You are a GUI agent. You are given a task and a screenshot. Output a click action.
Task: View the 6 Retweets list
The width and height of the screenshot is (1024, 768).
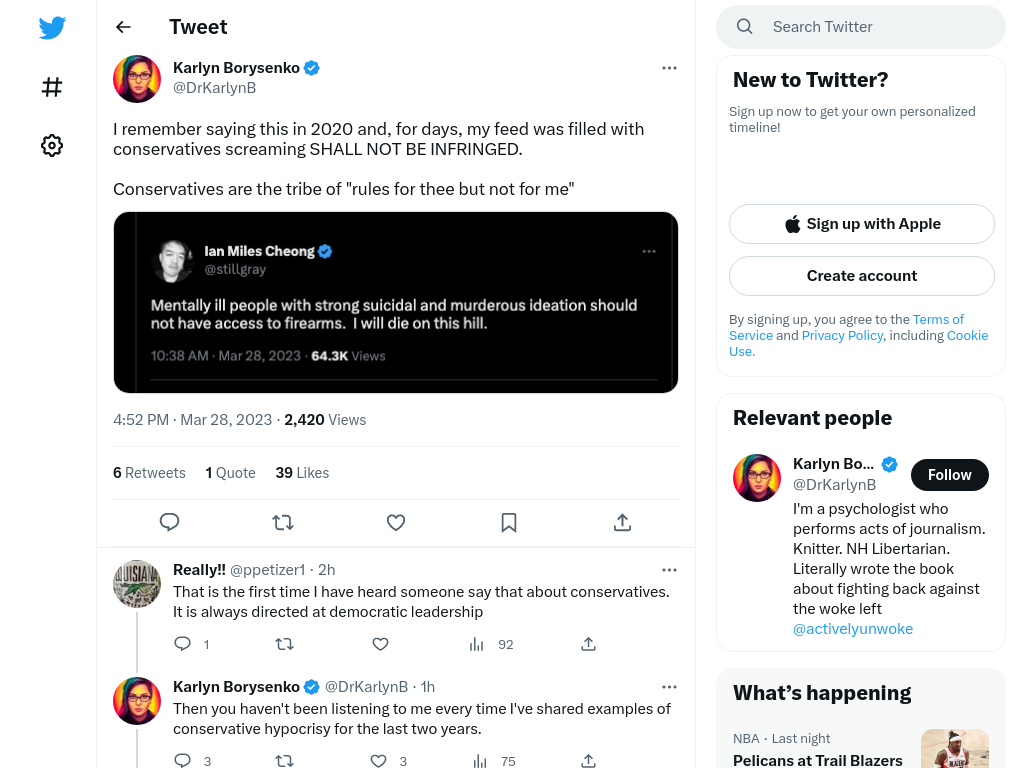point(149,473)
